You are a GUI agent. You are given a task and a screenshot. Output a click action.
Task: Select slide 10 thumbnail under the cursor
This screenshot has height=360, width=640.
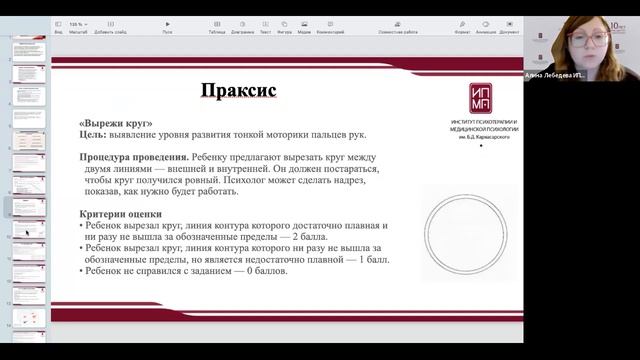(x=29, y=229)
